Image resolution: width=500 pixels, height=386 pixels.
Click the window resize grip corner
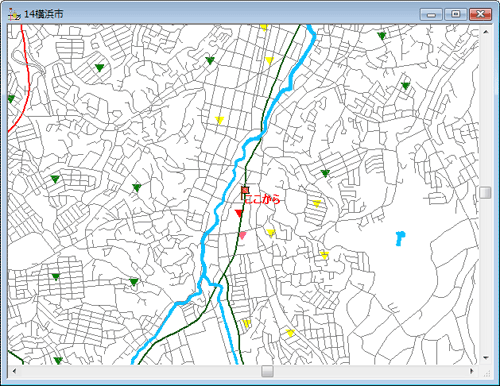pyautogui.click(x=487, y=374)
